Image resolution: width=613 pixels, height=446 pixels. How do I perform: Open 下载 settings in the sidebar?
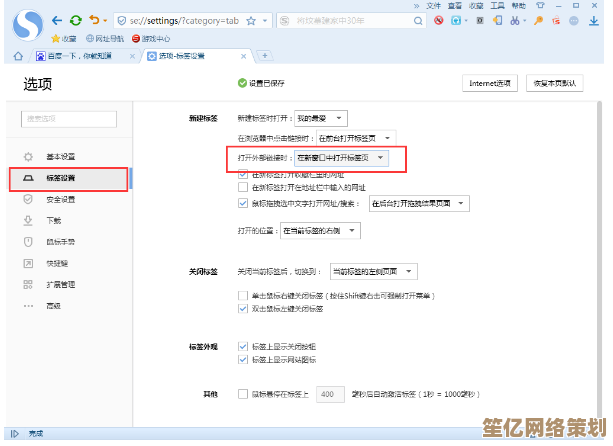pyautogui.click(x=54, y=220)
